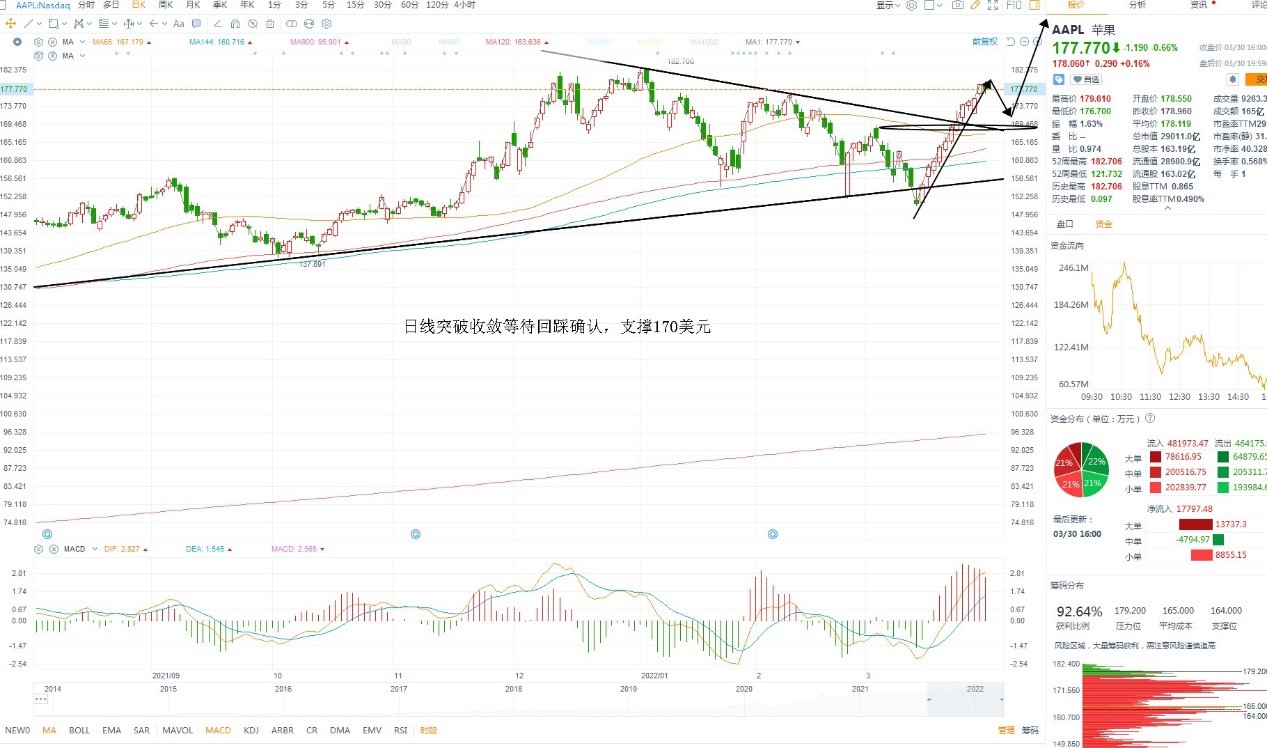Open settings gear for MACD indicator
The width and height of the screenshot is (1267, 748).
pos(38,549)
